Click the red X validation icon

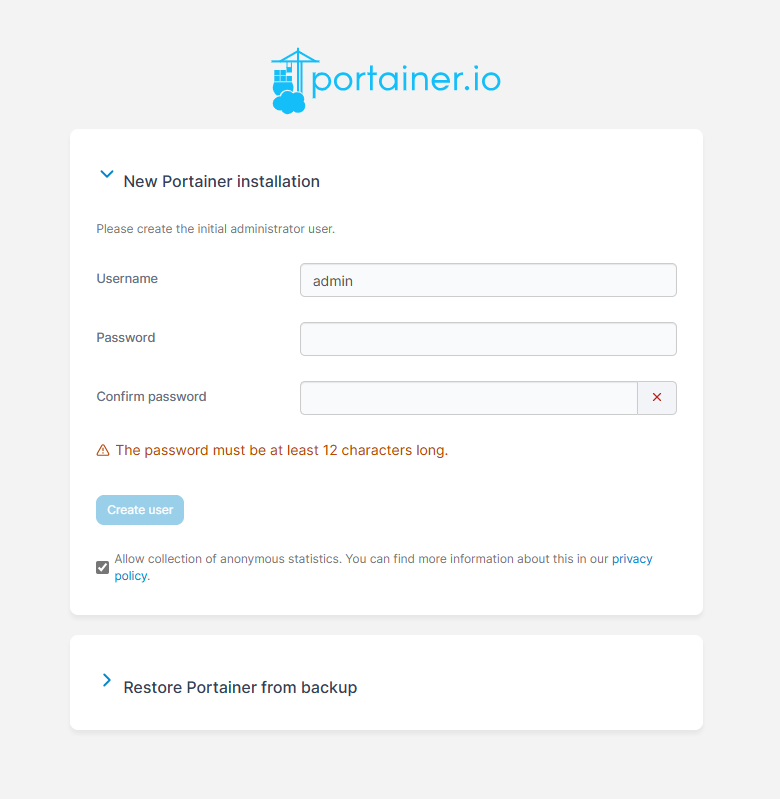click(657, 397)
